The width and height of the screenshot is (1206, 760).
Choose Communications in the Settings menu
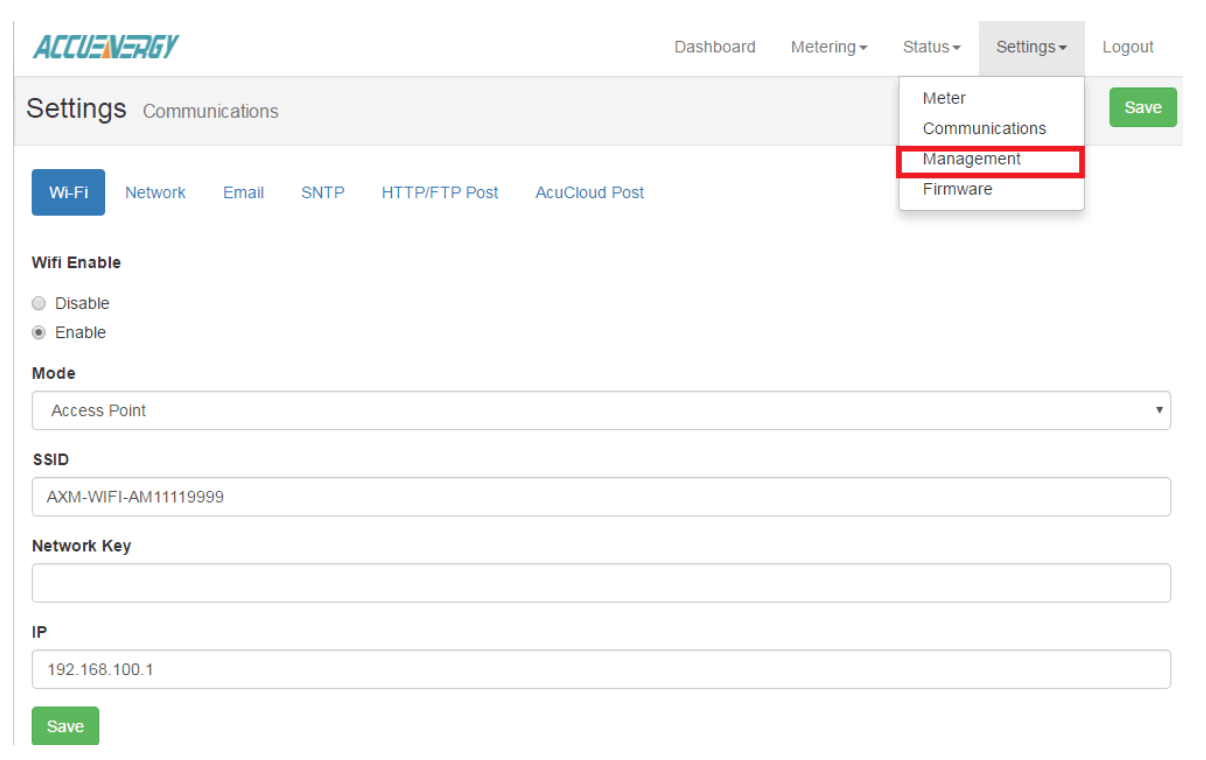tap(984, 128)
